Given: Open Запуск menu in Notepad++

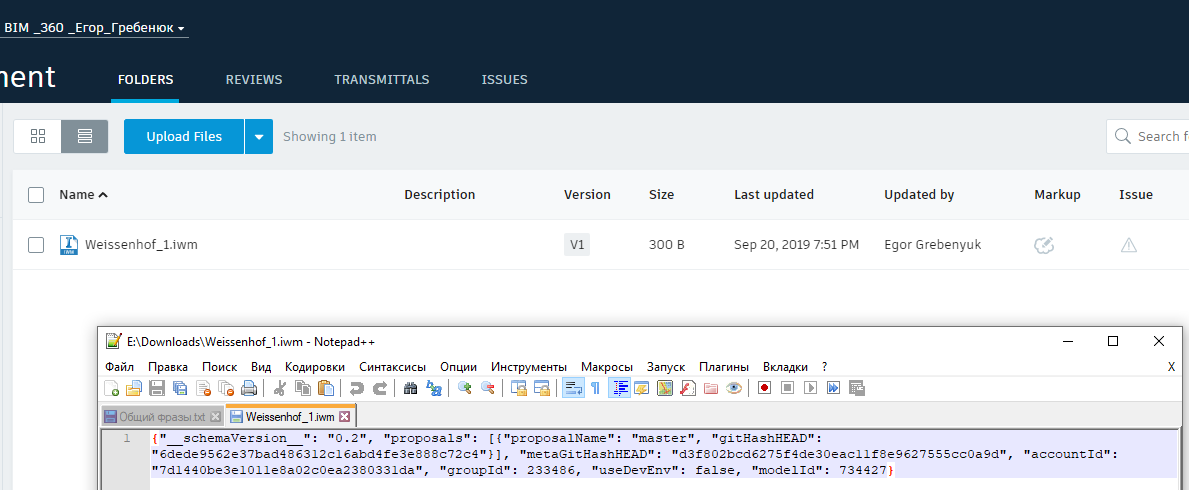Looking at the screenshot, I should point(666,366).
